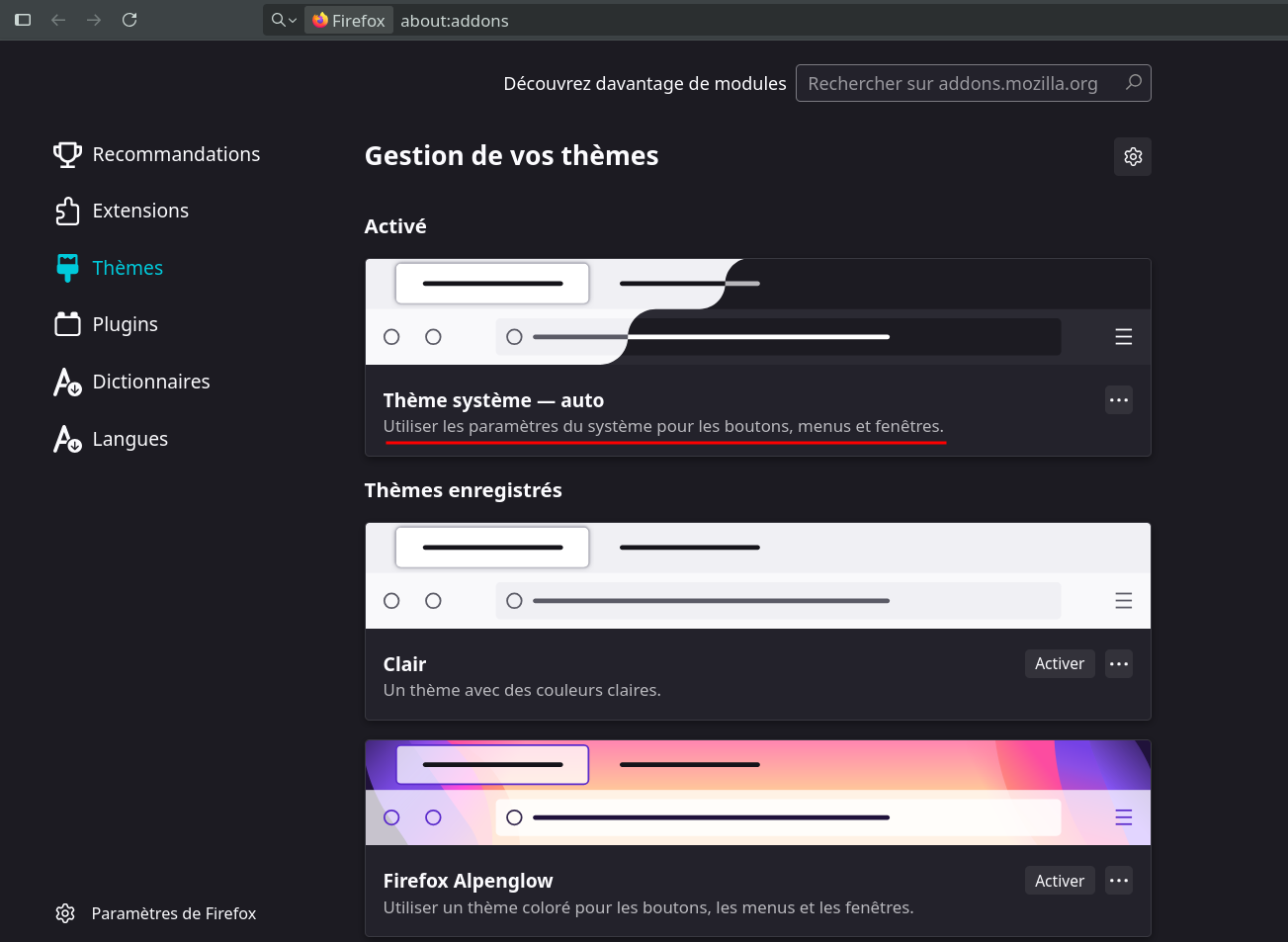The width and height of the screenshot is (1288, 942).
Task: Open the Langues sidebar icon
Action: (67, 439)
